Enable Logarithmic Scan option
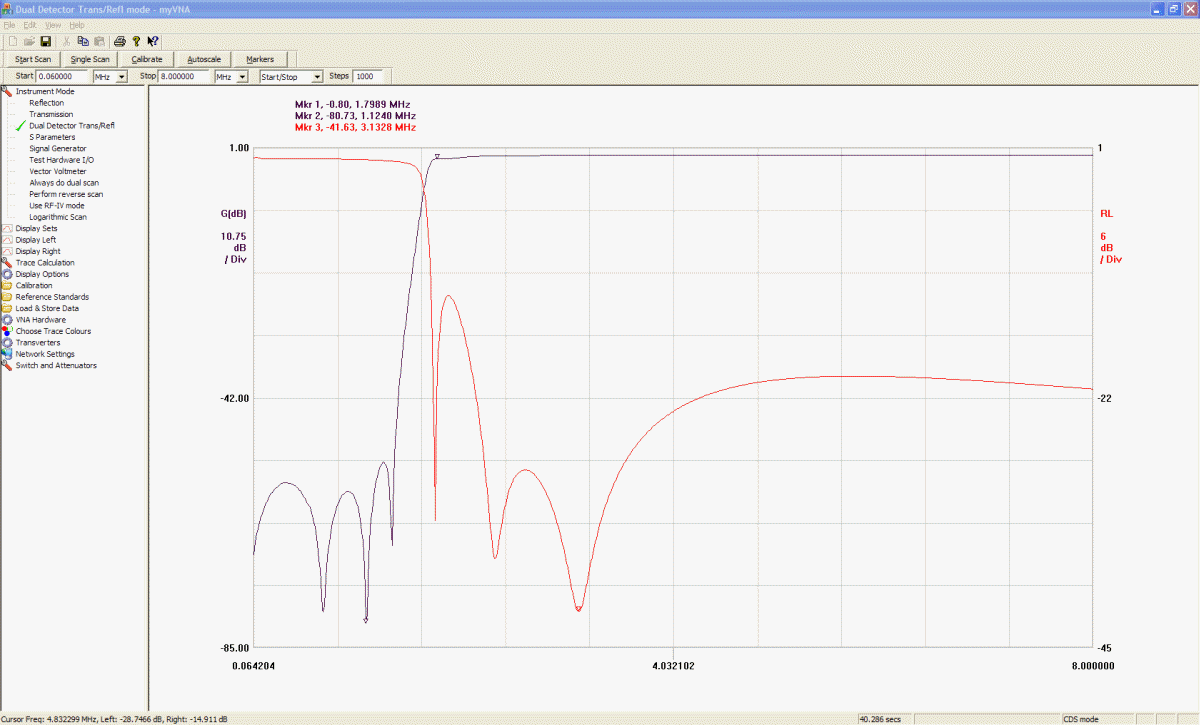Screen dimensions: 1200x725 (x=58, y=217)
